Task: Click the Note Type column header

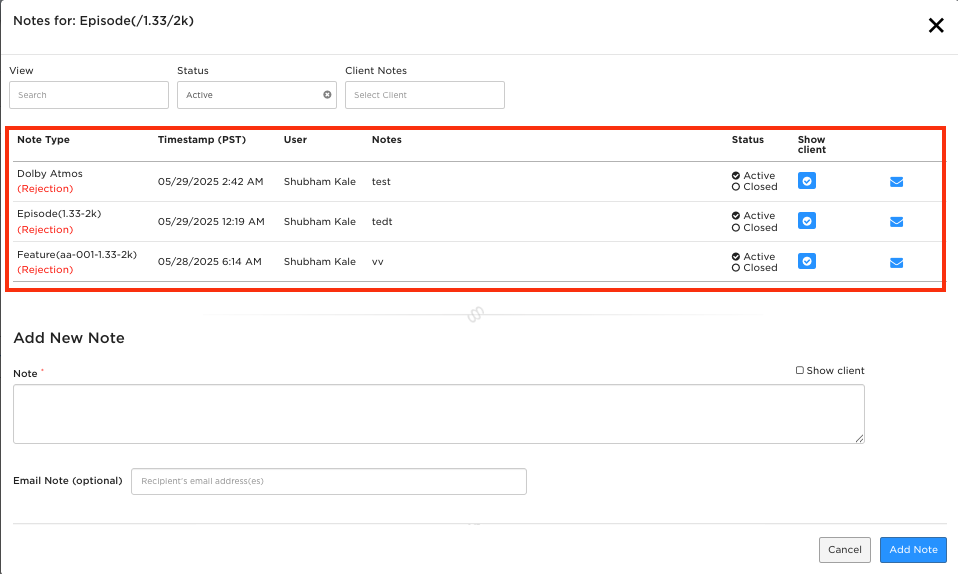Action: (x=43, y=139)
